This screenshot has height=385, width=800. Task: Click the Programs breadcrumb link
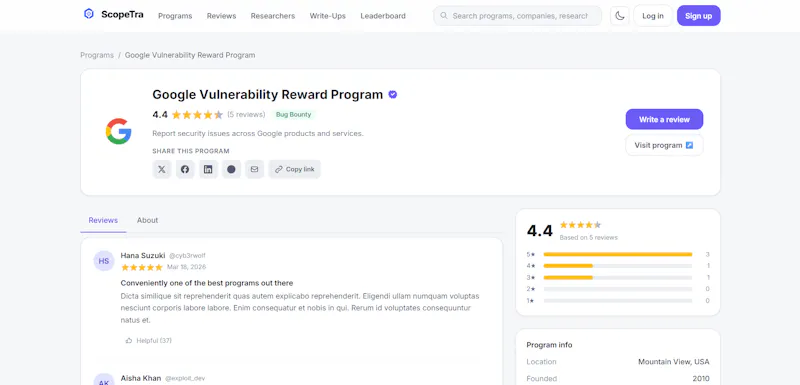click(x=97, y=55)
